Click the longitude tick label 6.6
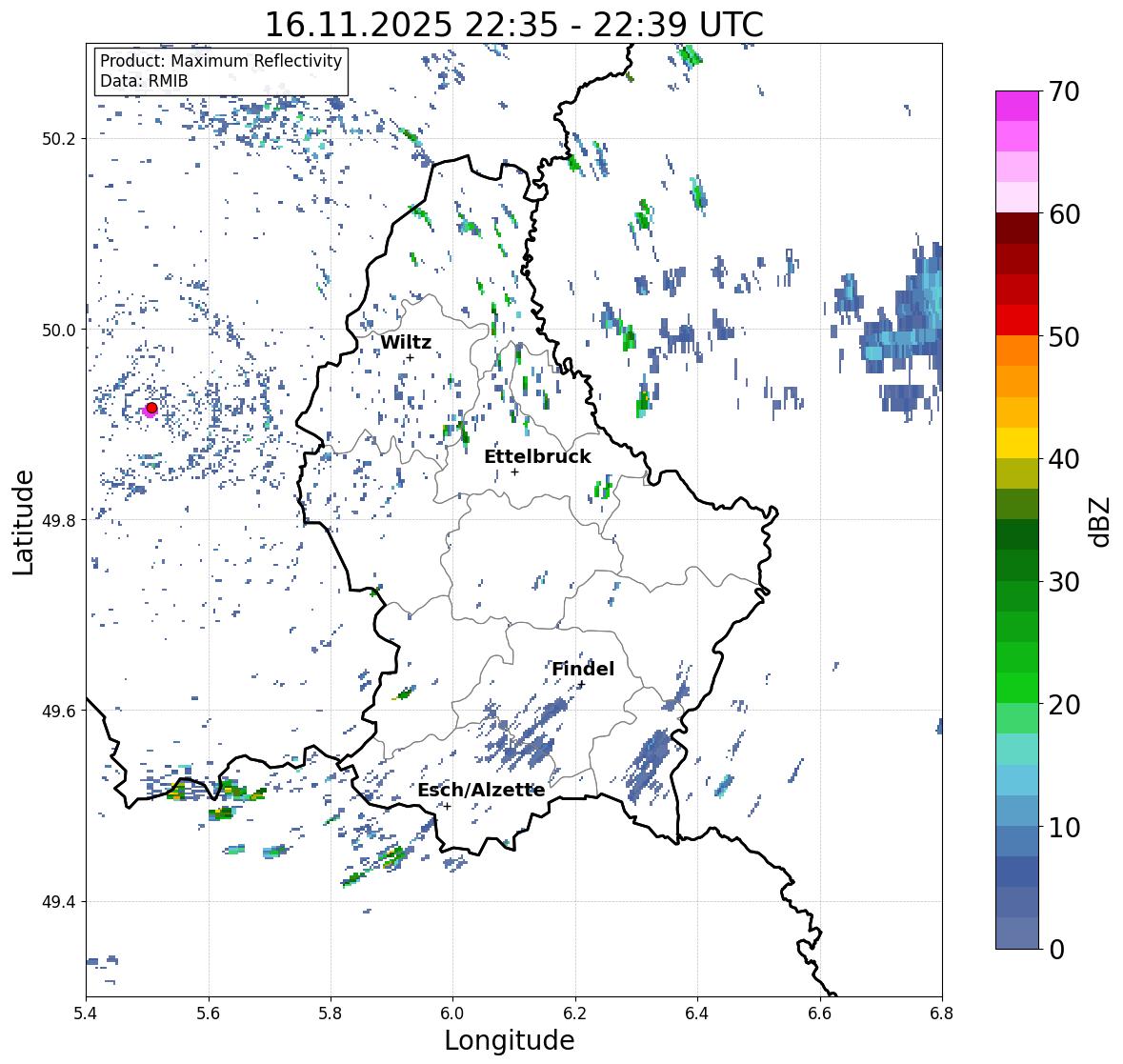 (x=820, y=1014)
